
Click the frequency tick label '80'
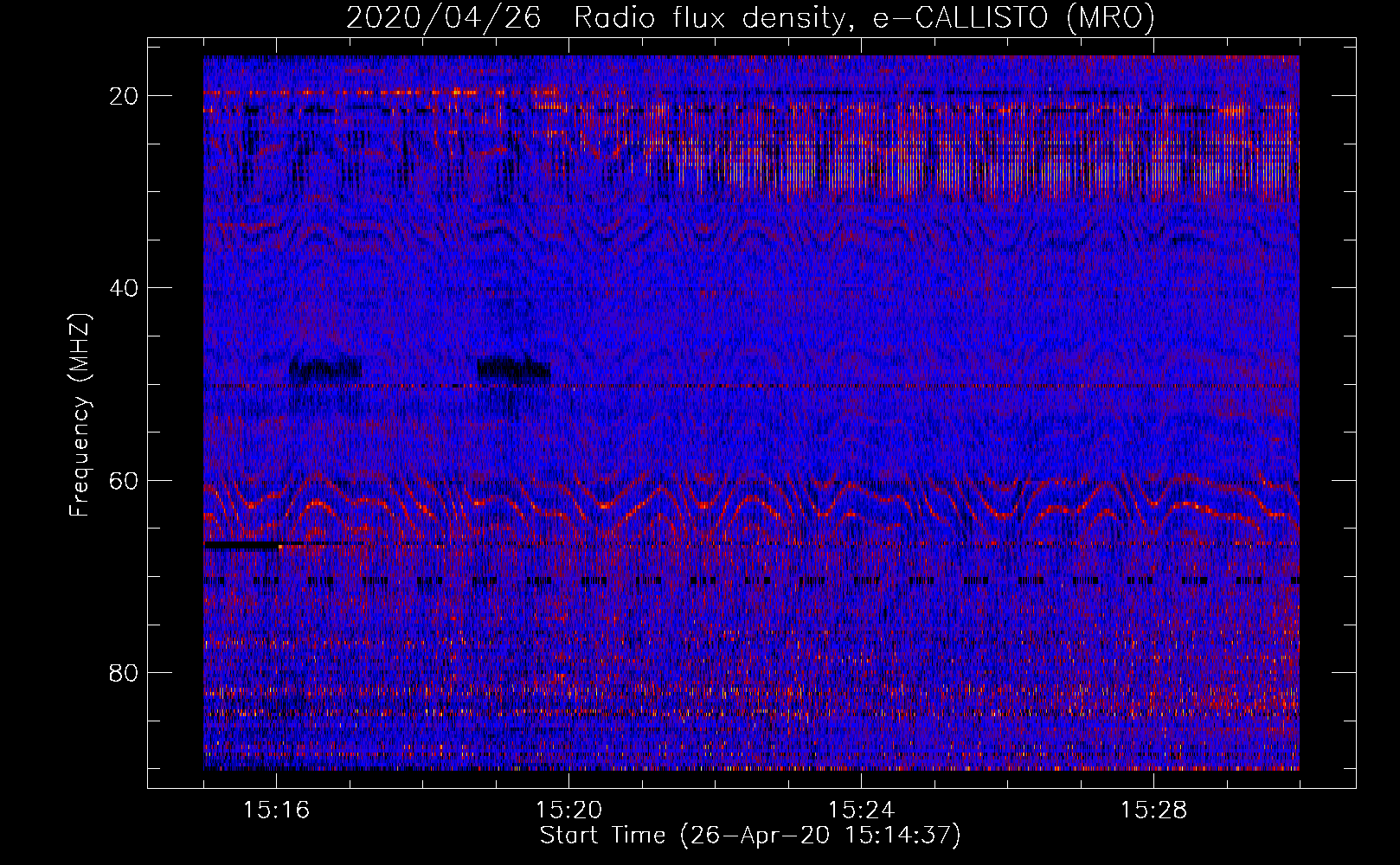point(125,672)
